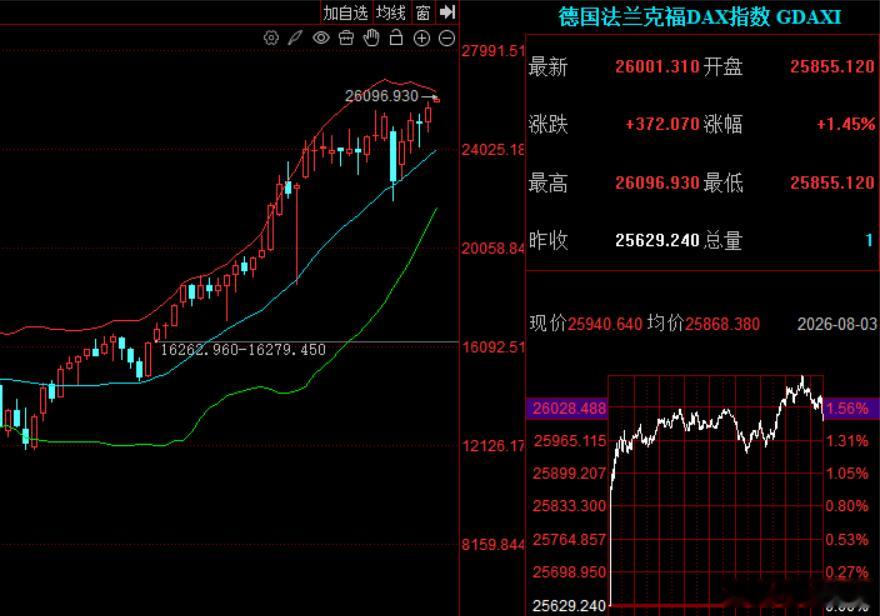The height and width of the screenshot is (616, 880).
Task: Click the 25965.115 intraday axis label
Action: click(x=570, y=441)
